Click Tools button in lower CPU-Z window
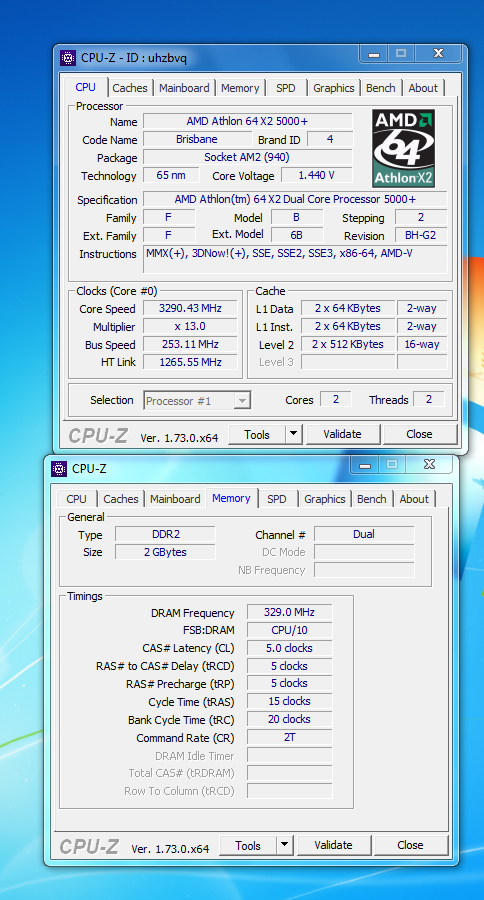The height and width of the screenshot is (900, 484). [249, 845]
